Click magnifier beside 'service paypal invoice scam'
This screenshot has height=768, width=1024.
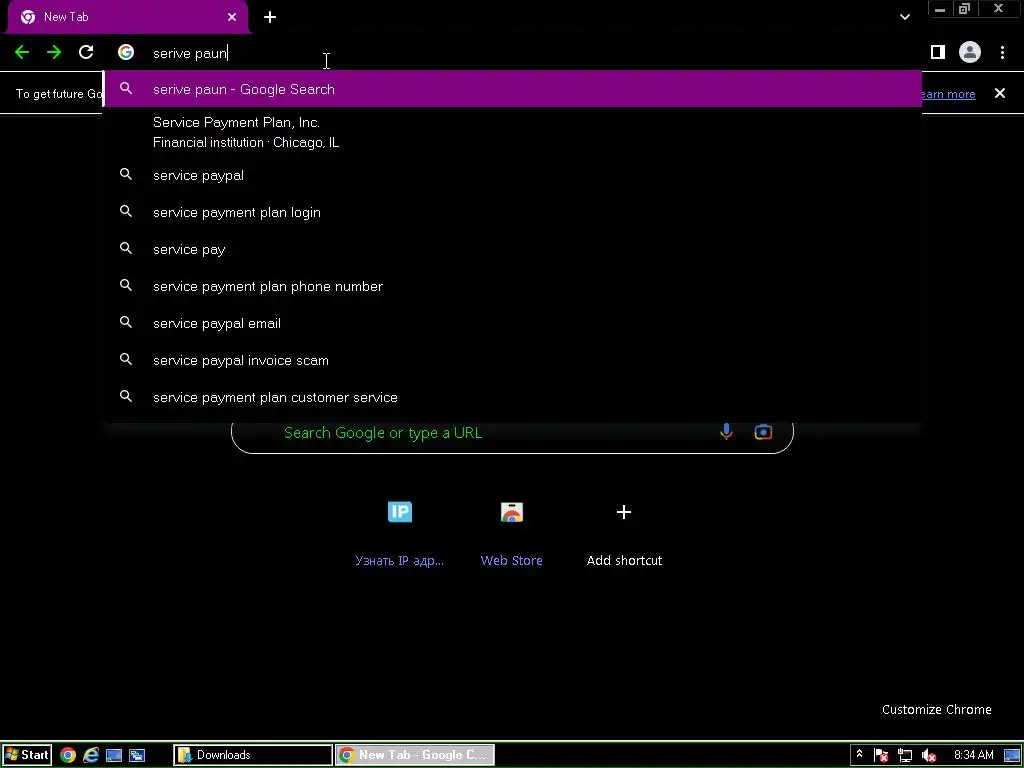126,359
